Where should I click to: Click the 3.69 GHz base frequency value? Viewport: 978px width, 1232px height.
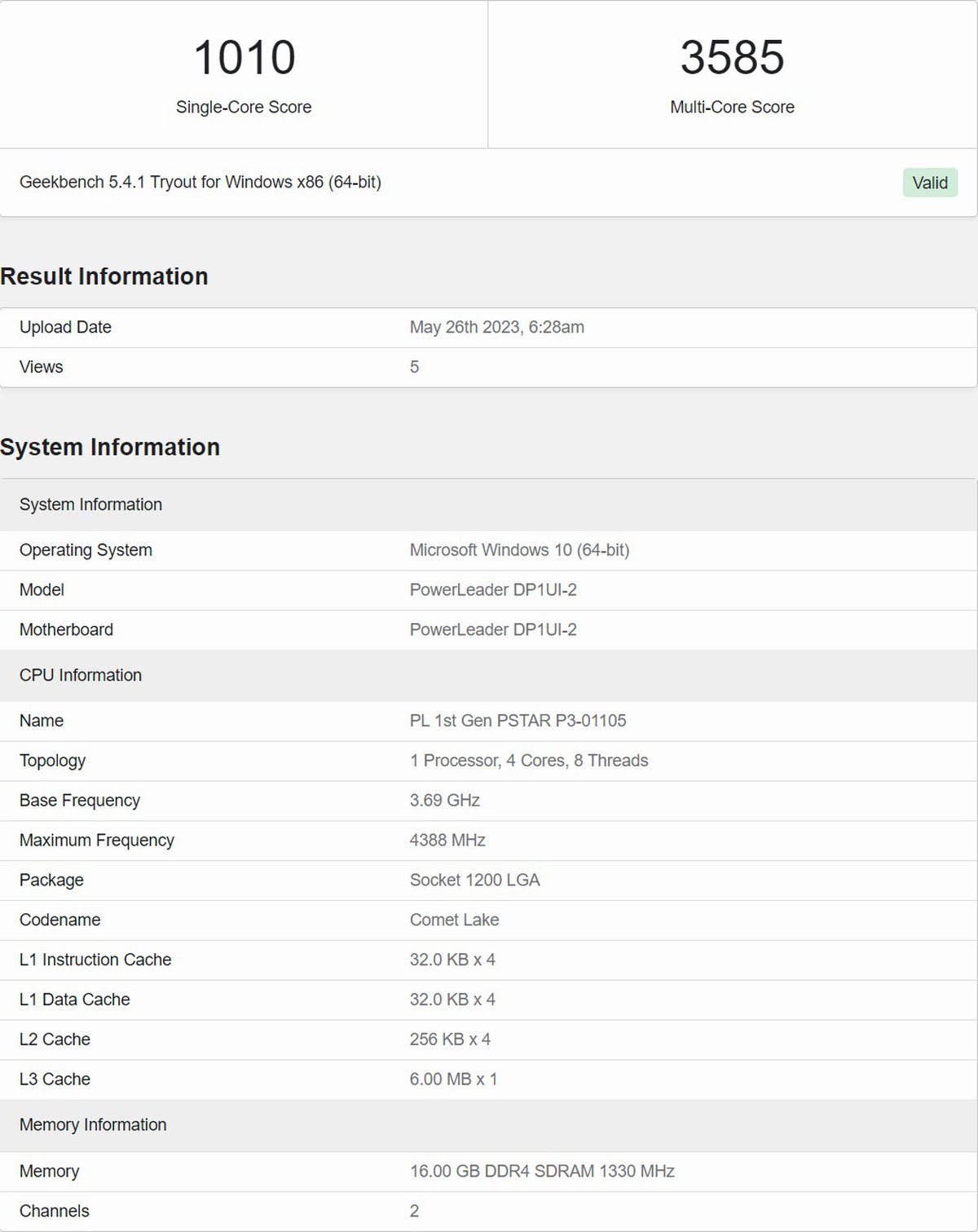tap(444, 800)
